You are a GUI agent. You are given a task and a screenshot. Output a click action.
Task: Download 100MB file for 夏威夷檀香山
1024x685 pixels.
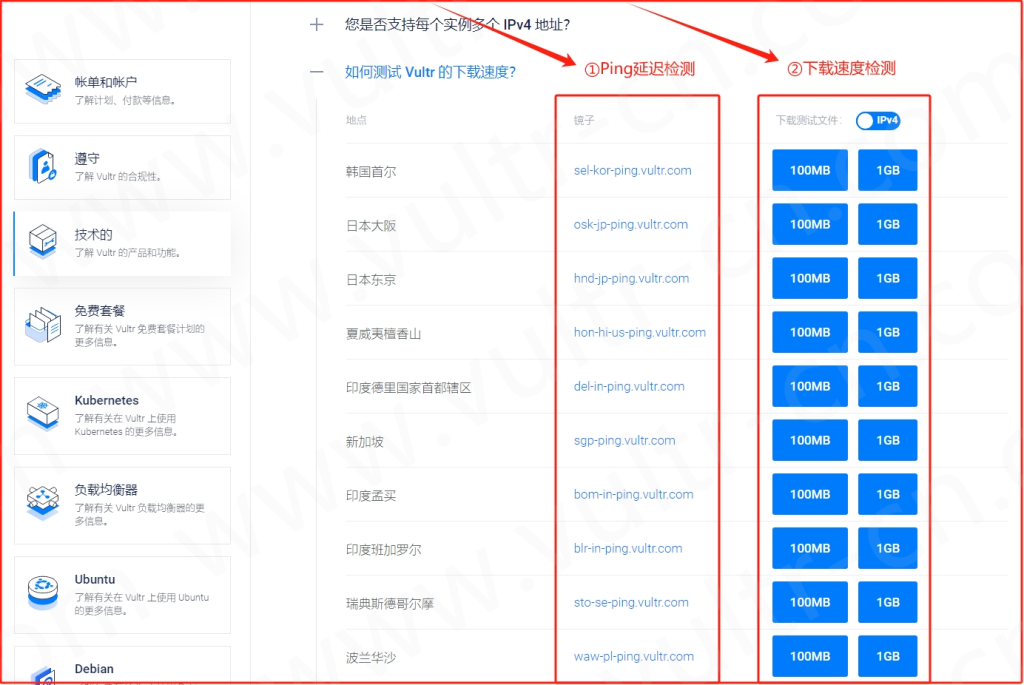point(810,332)
